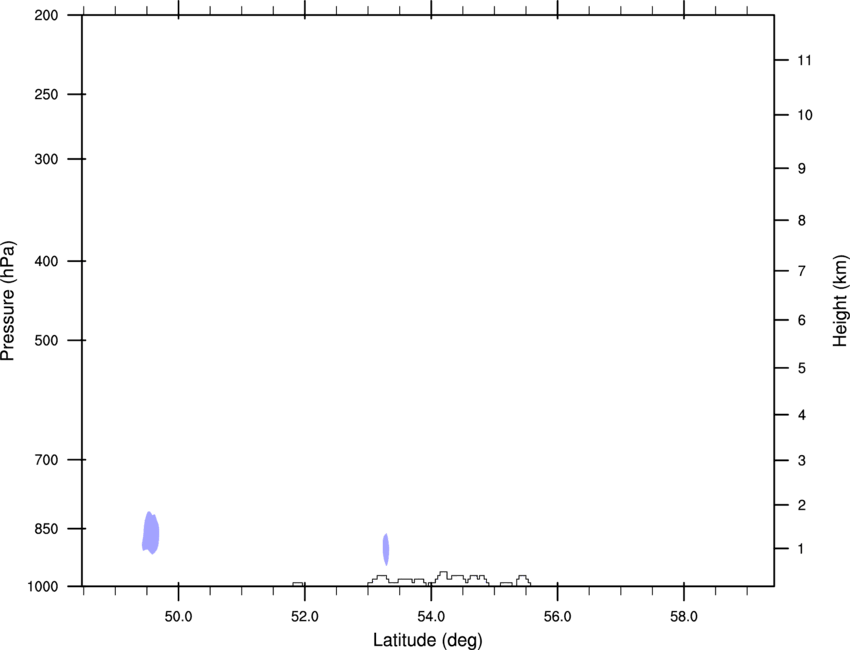Pick the 7 km height label
This screenshot has width=850, height=650.
(802, 271)
